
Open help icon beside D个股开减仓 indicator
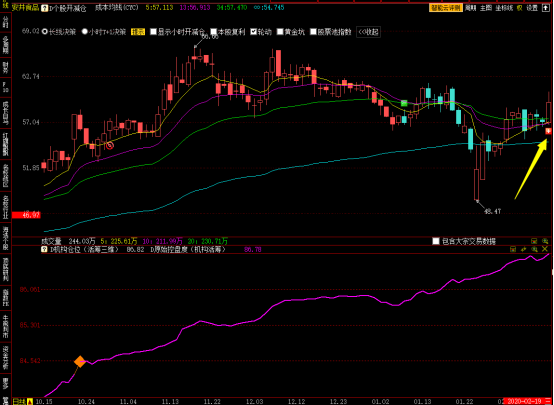coord(45,8)
